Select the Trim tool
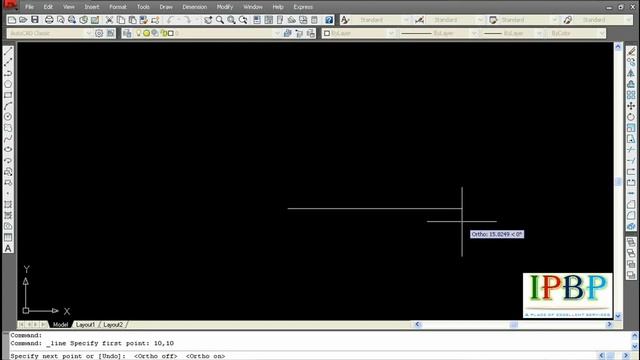The height and width of the screenshot is (360, 640). [631, 149]
